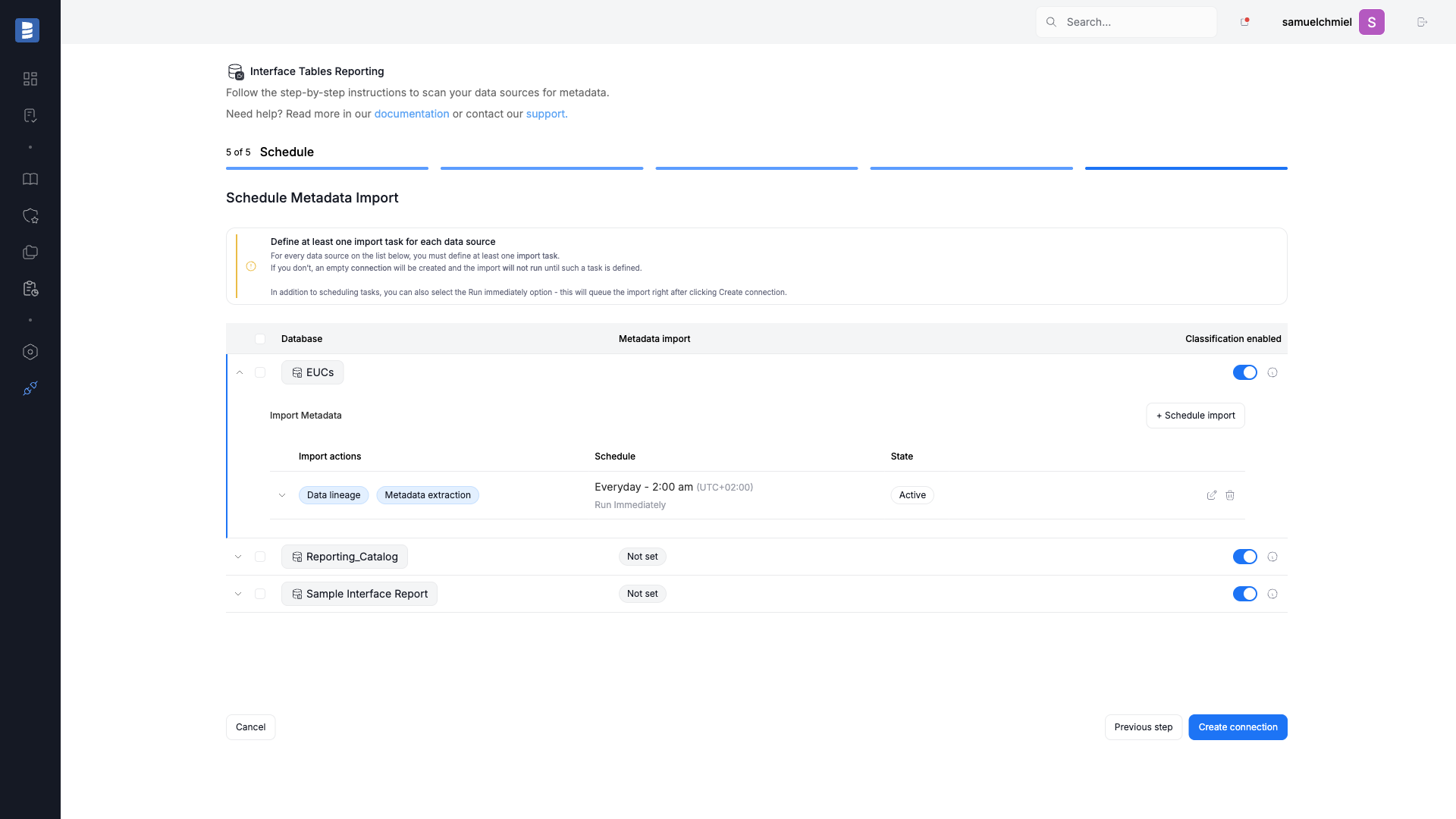The image size is (1456, 819).
Task: Select the step 5 Schedule progress bar
Action: tap(1186, 168)
